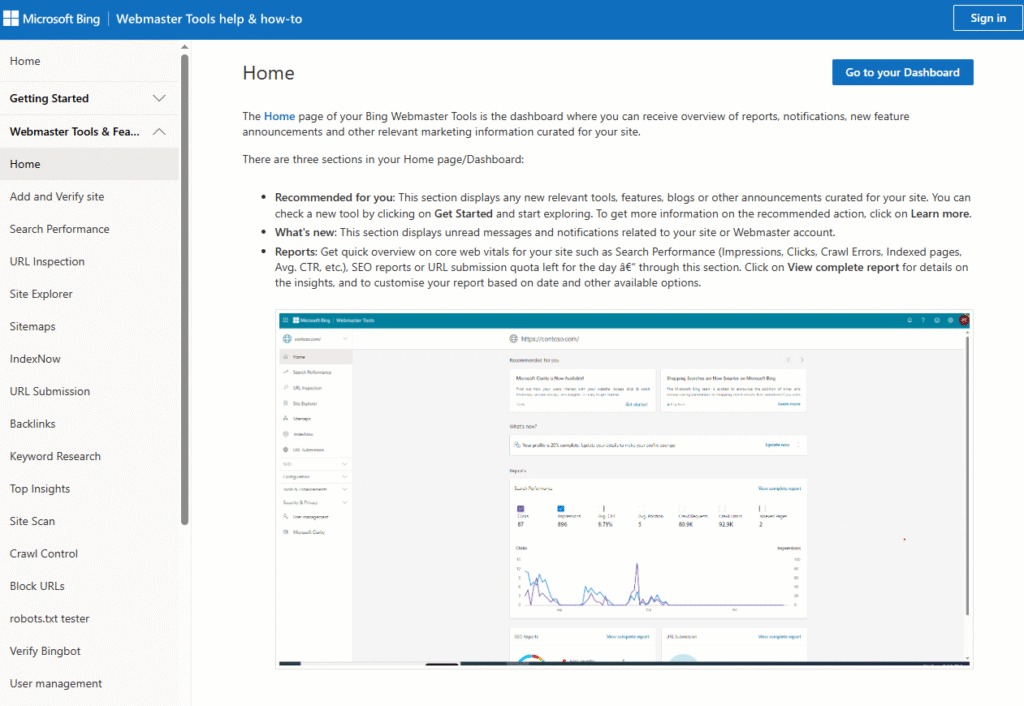Image resolution: width=1024 pixels, height=706 pixels.
Task: Click the 'Recommended for you:' bold text
Action: pos(335,197)
